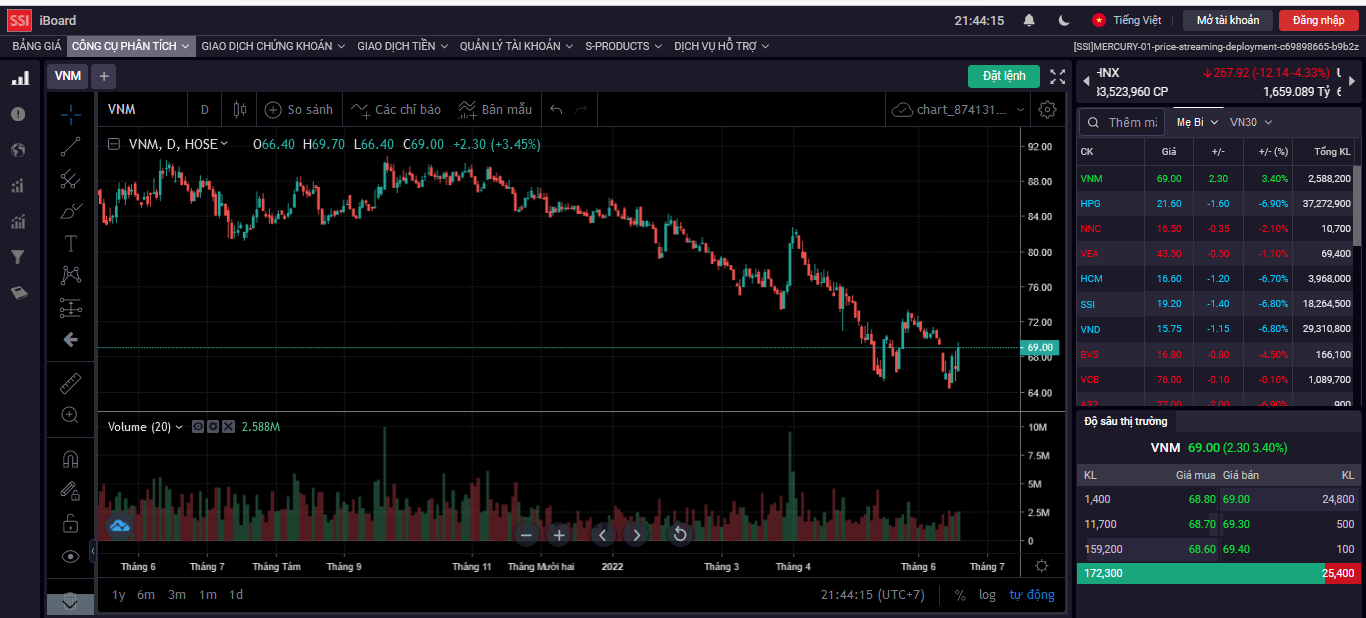Viewport: 1366px width, 618px height.
Task: Click the back arrow icon in drawing toolbar
Action: click(x=70, y=340)
